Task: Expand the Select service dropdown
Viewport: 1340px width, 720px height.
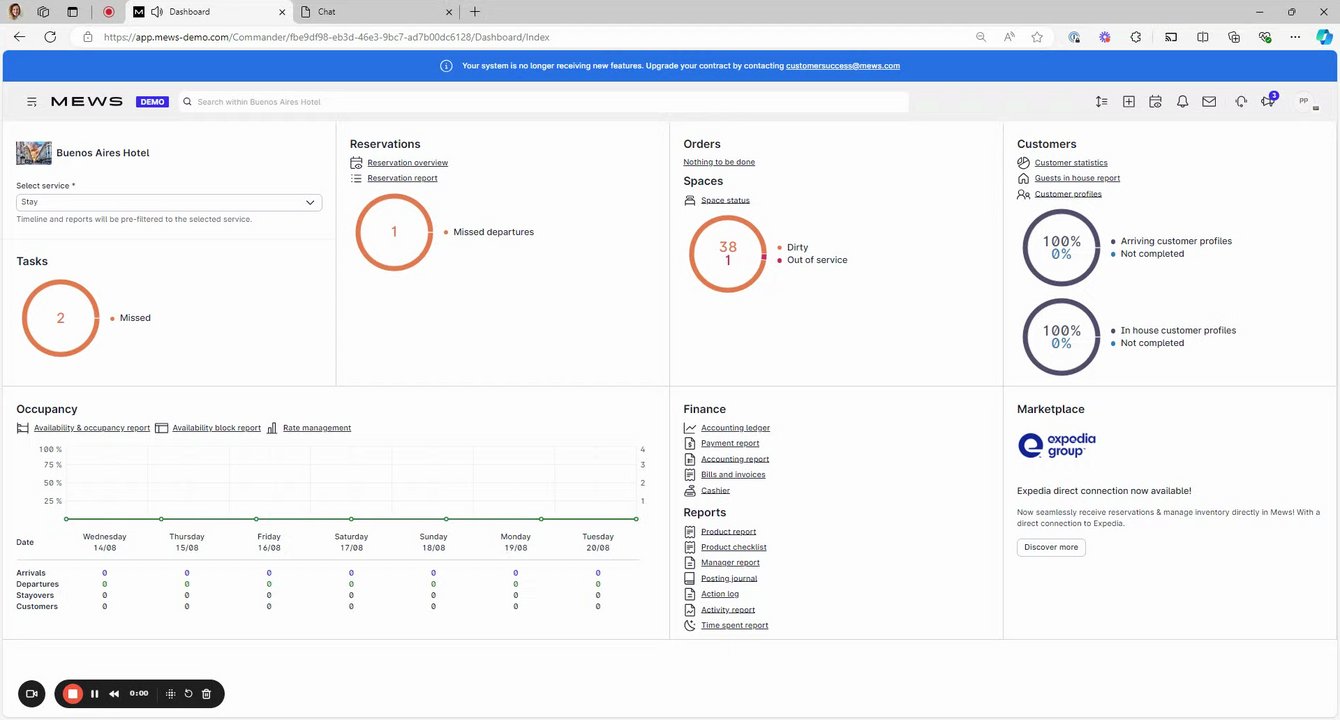Action: [x=169, y=202]
